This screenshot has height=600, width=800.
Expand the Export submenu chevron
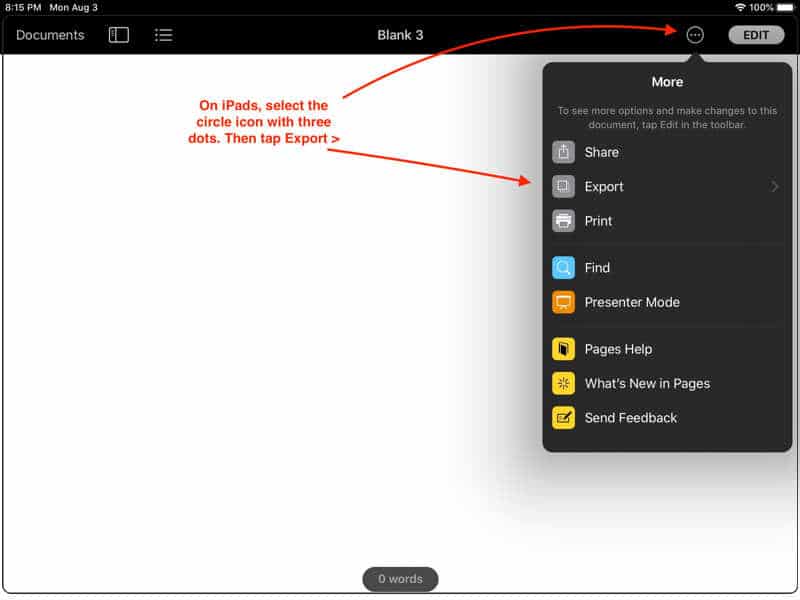point(774,186)
